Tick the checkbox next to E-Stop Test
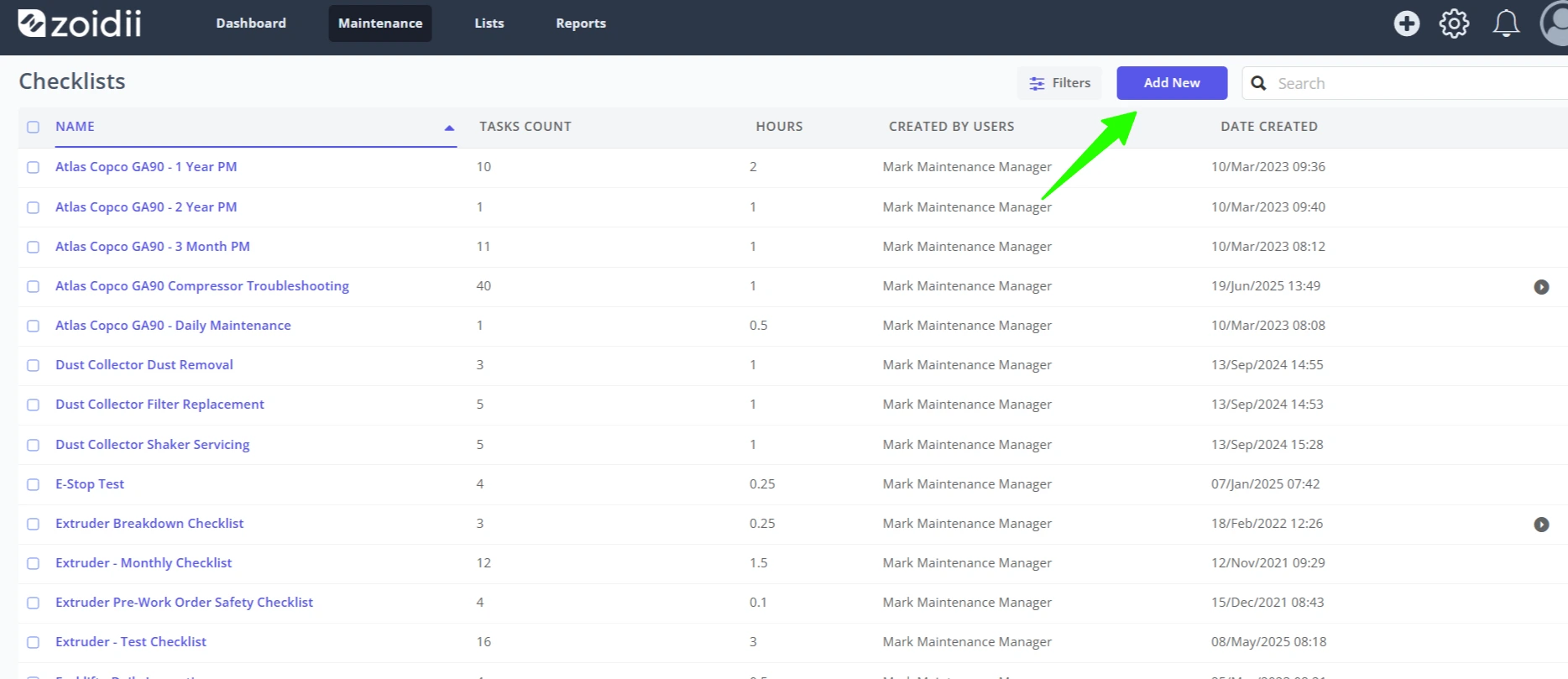Viewport: 1568px width, 679px height. tap(33, 484)
